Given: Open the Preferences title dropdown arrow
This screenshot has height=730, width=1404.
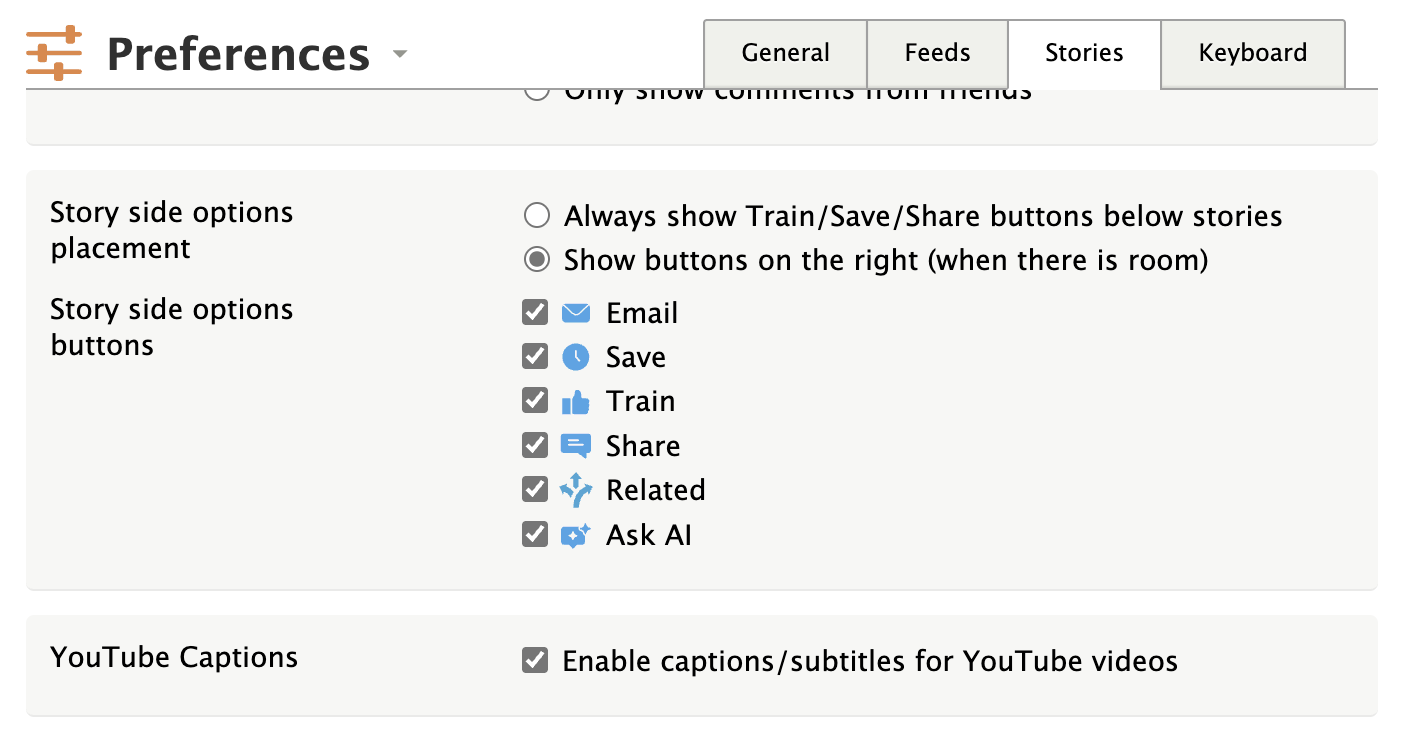Looking at the screenshot, I should coord(400,54).
